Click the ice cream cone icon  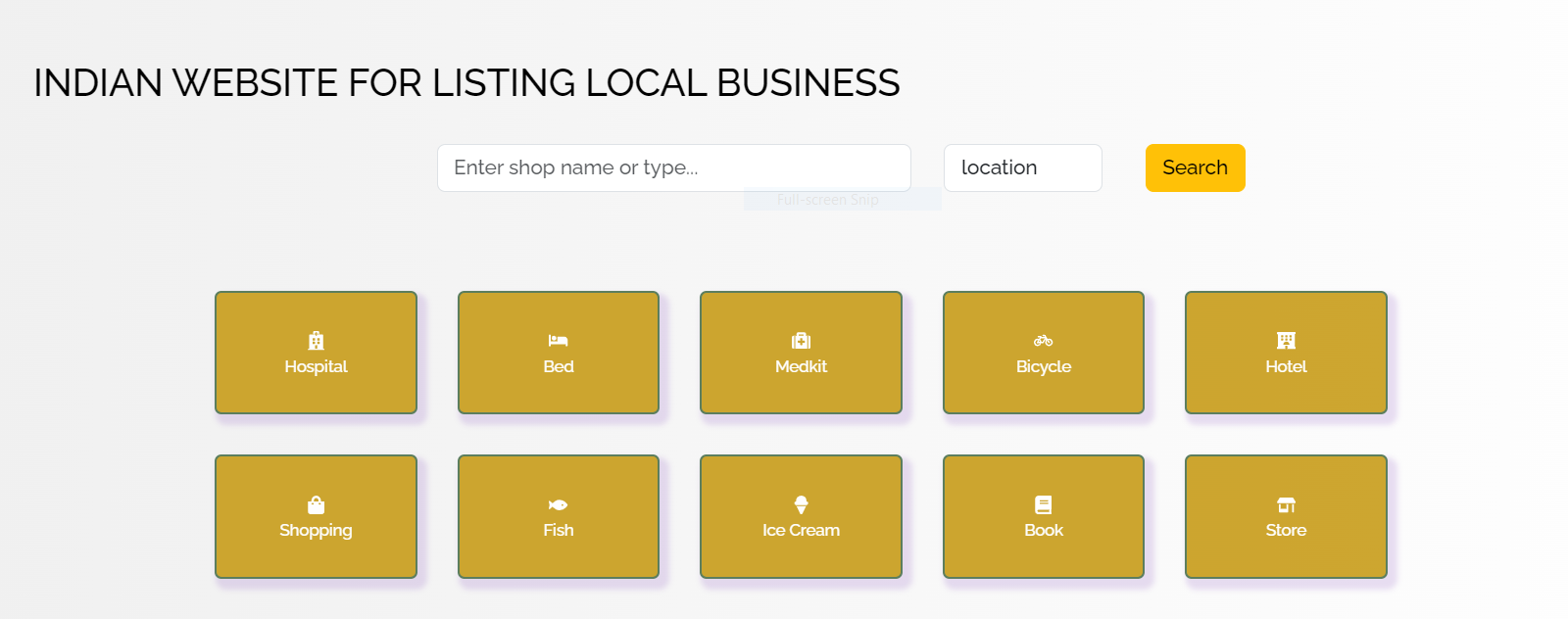coord(801,504)
